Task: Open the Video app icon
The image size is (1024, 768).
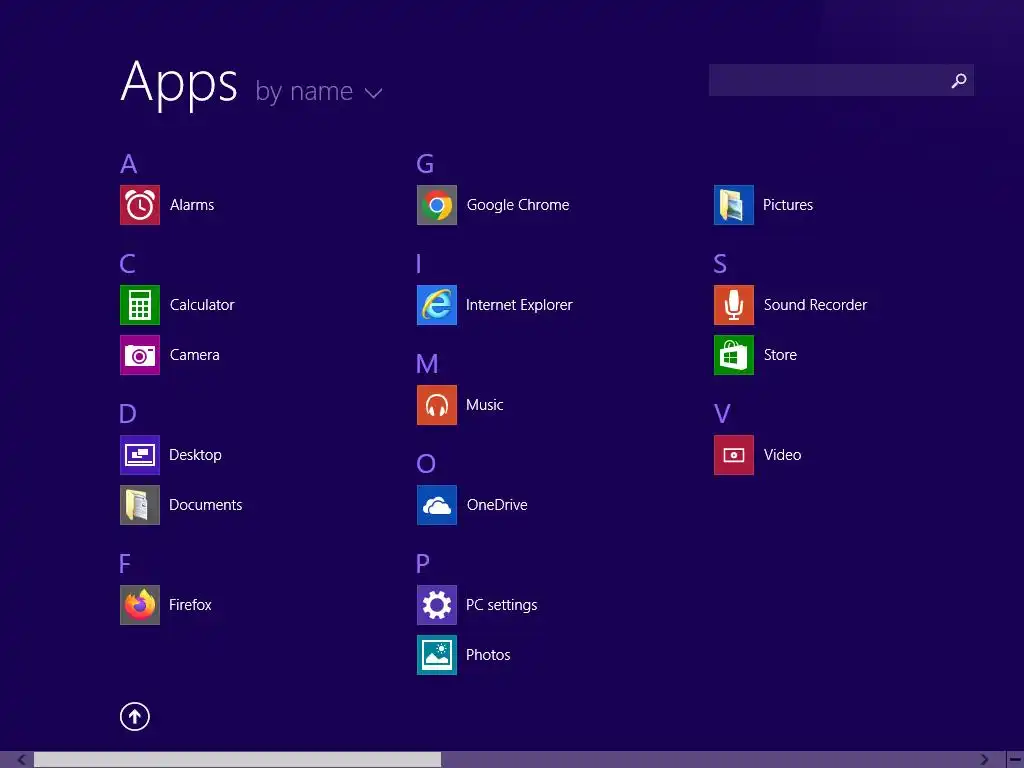Action: click(x=734, y=455)
